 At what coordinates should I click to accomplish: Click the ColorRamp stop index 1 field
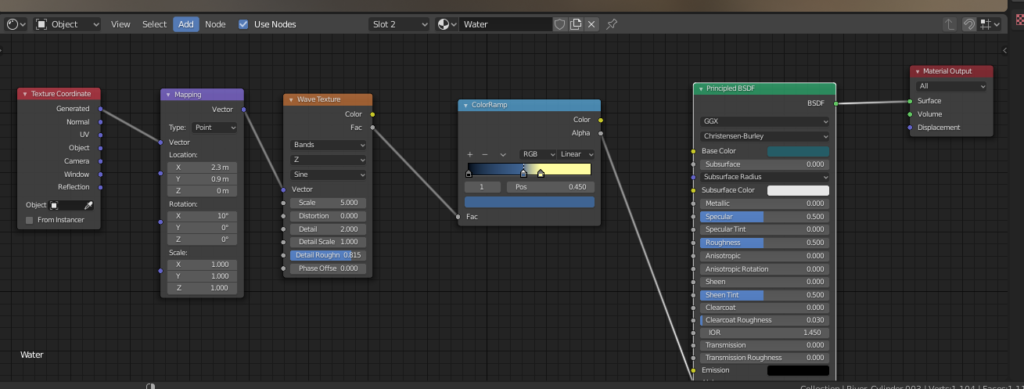(x=483, y=187)
